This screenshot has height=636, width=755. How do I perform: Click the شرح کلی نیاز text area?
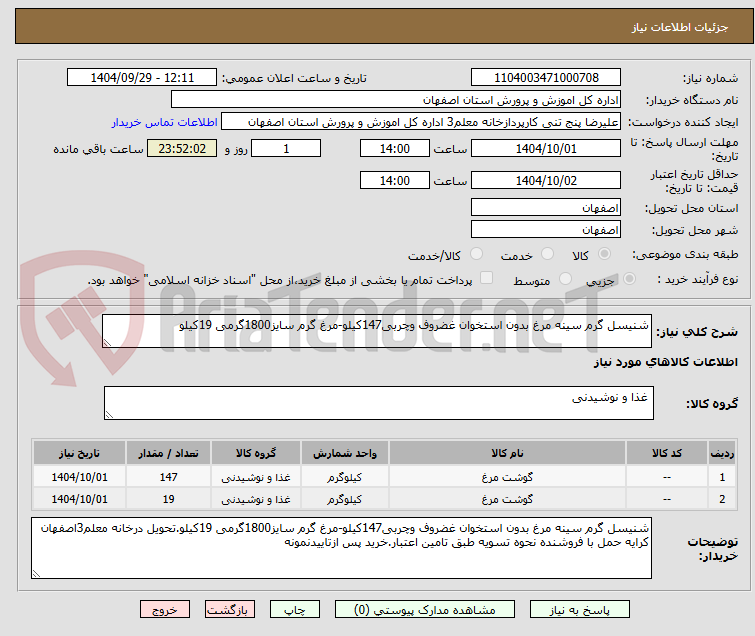(x=377, y=331)
